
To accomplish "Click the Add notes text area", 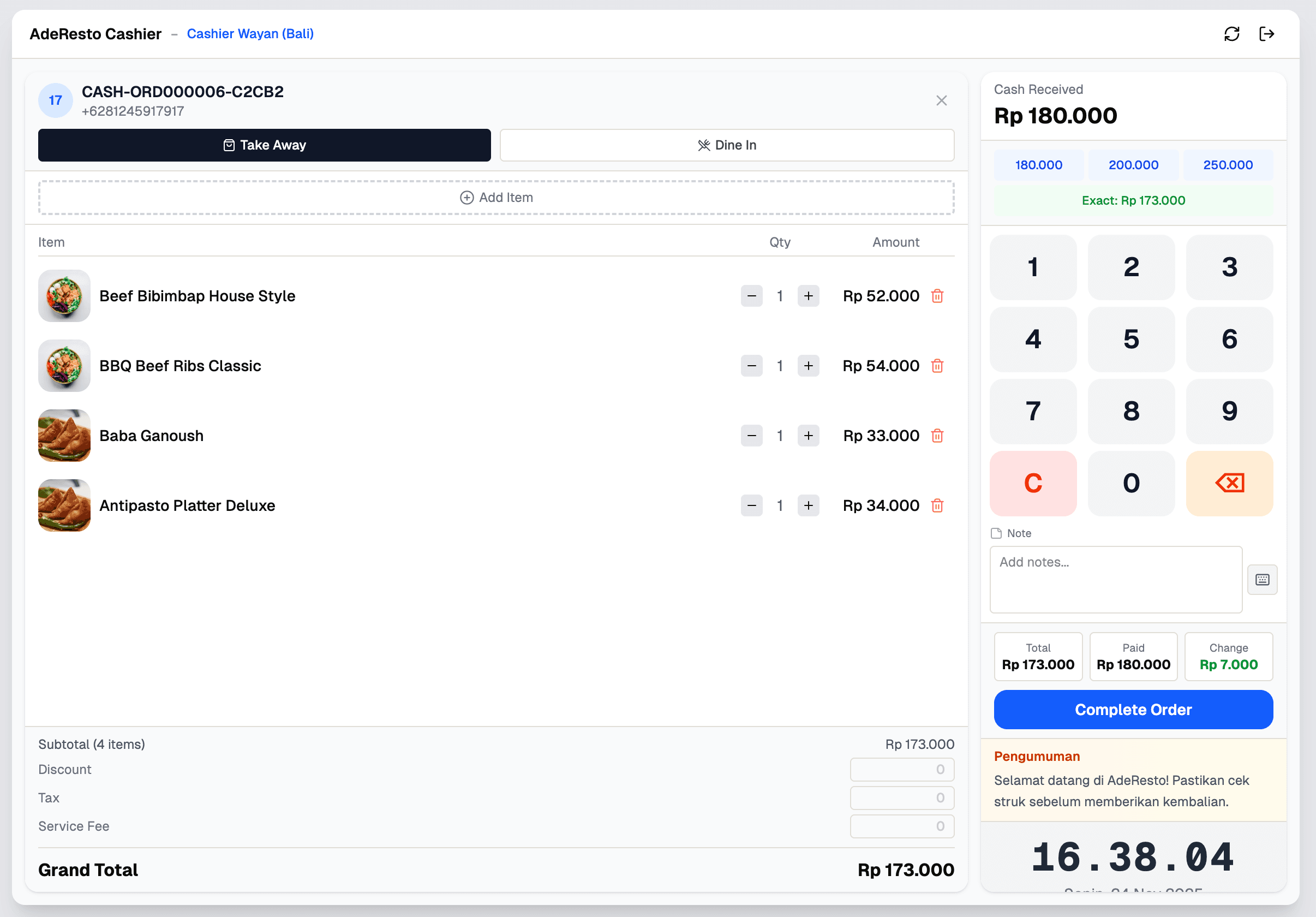I will 1115,579.
